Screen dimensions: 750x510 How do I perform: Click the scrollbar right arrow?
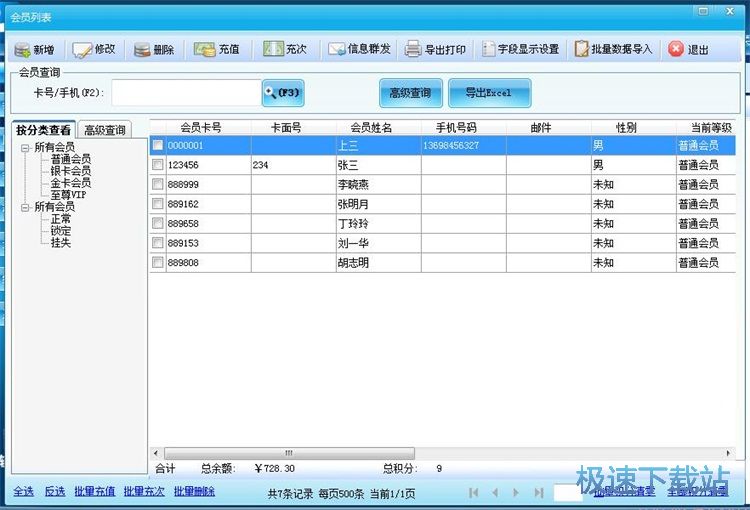point(728,453)
